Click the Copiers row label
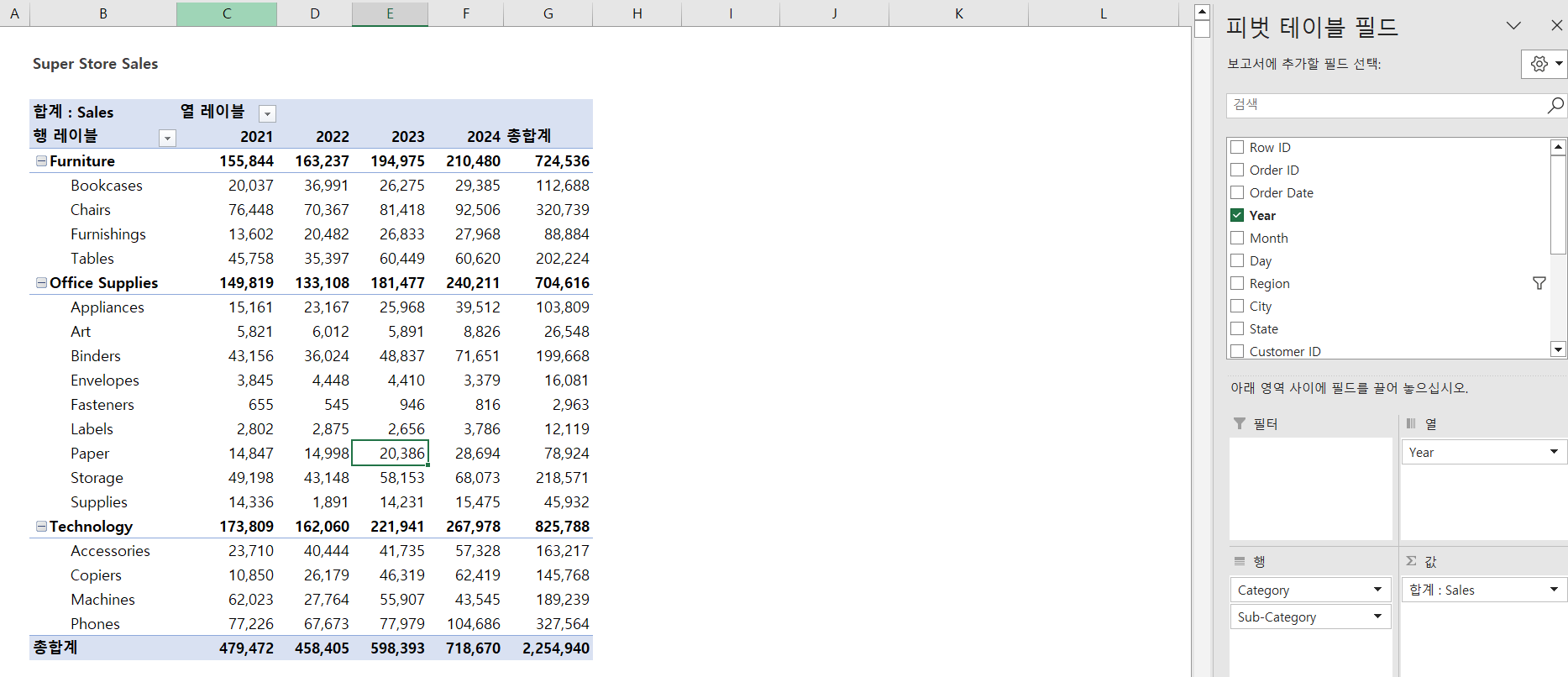Image resolution: width=1568 pixels, height=677 pixels. 96,575
